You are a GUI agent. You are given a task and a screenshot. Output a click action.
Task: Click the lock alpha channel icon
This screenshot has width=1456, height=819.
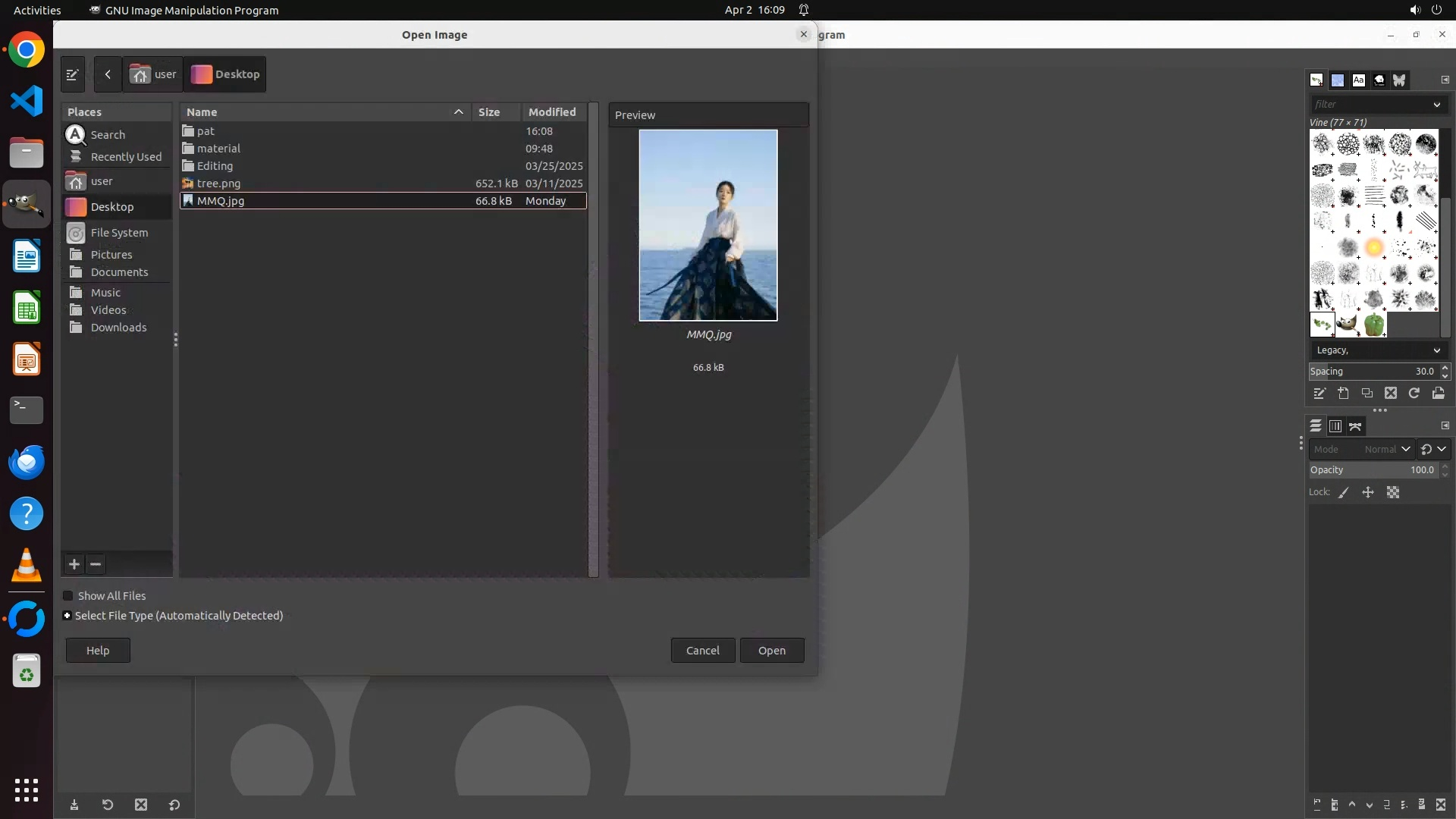click(1393, 493)
